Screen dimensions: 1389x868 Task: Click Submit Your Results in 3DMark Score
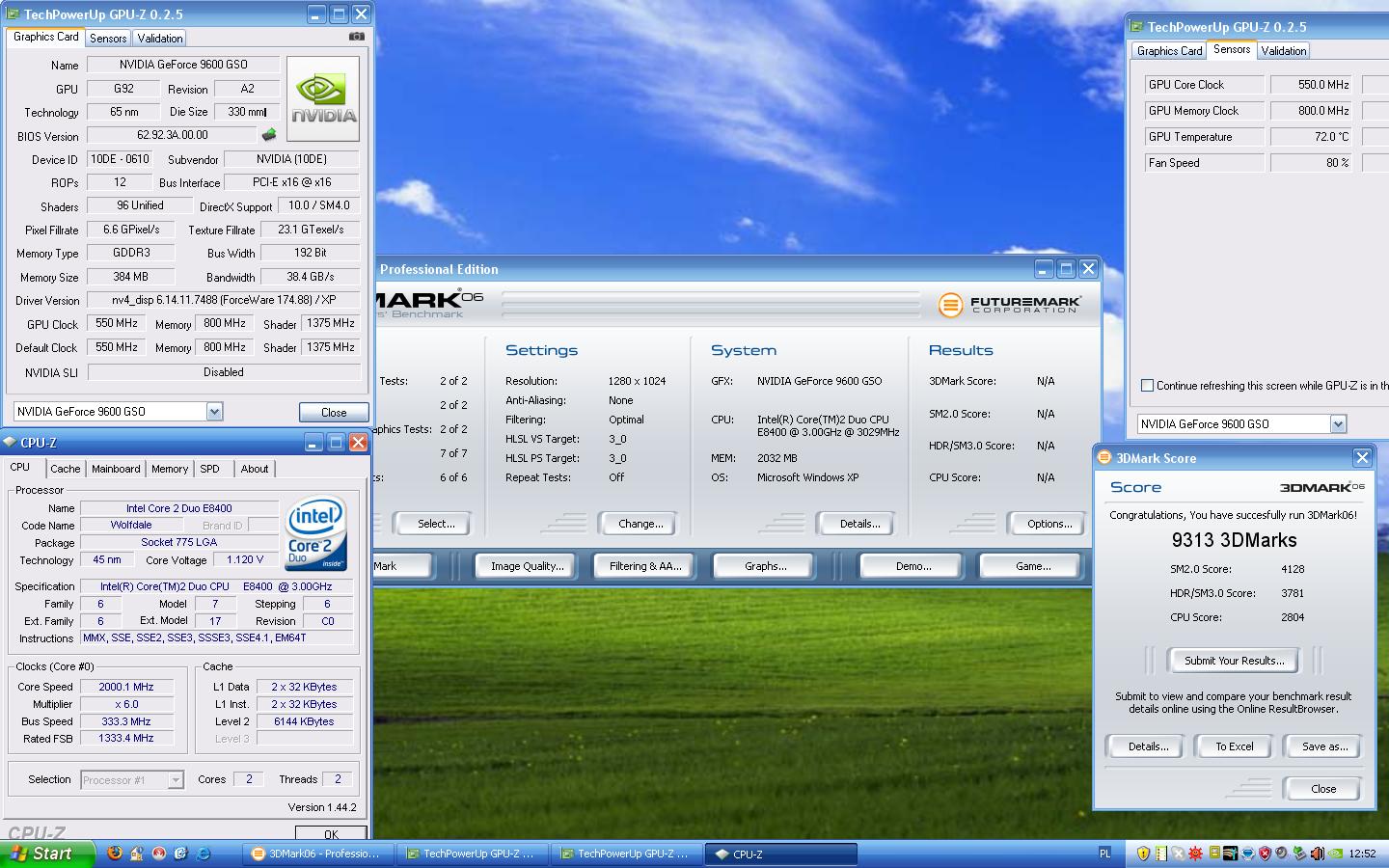click(x=1234, y=661)
